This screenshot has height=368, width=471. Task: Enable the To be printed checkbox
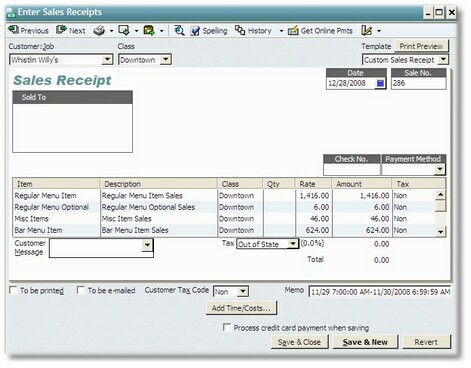[13, 290]
